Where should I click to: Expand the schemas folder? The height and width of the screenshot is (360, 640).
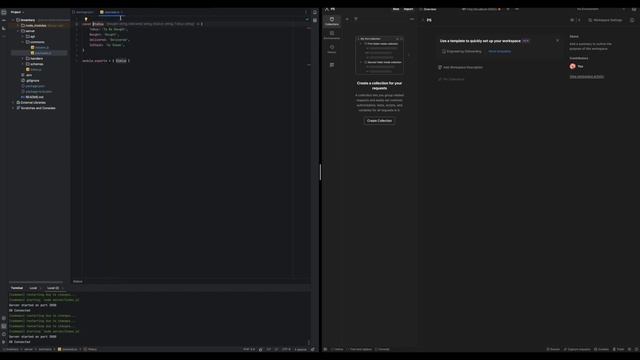(x=23, y=64)
